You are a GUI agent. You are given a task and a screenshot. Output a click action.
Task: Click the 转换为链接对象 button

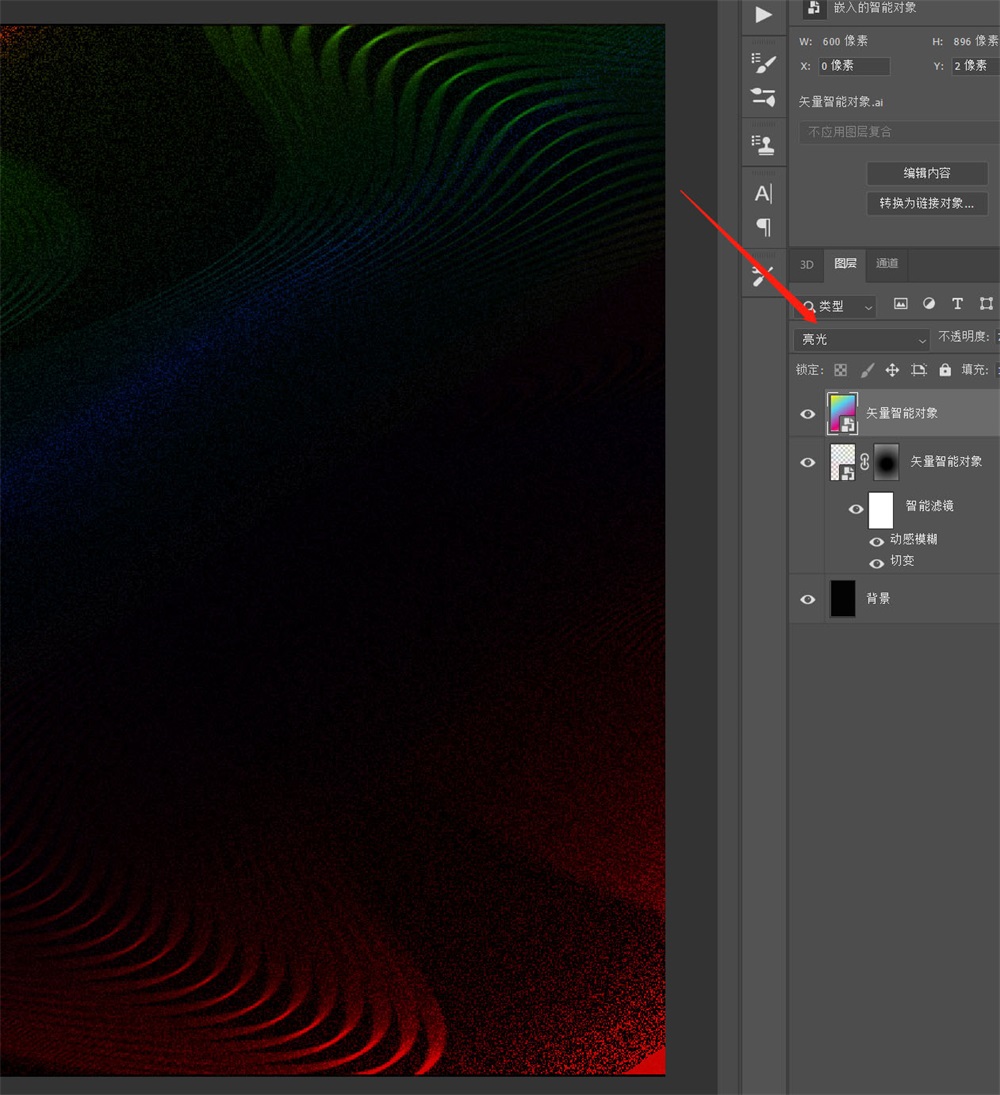927,203
